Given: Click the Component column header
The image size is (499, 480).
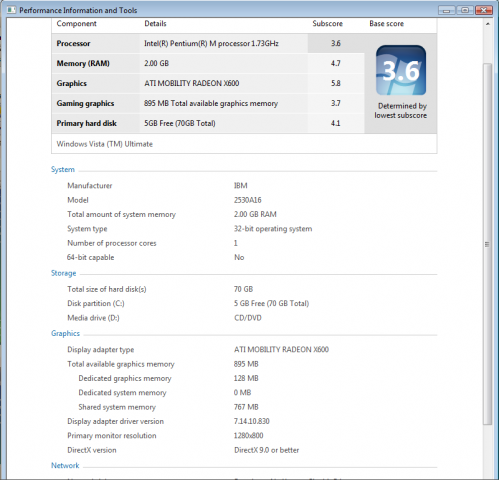Looking at the screenshot, I should click(x=76, y=24).
